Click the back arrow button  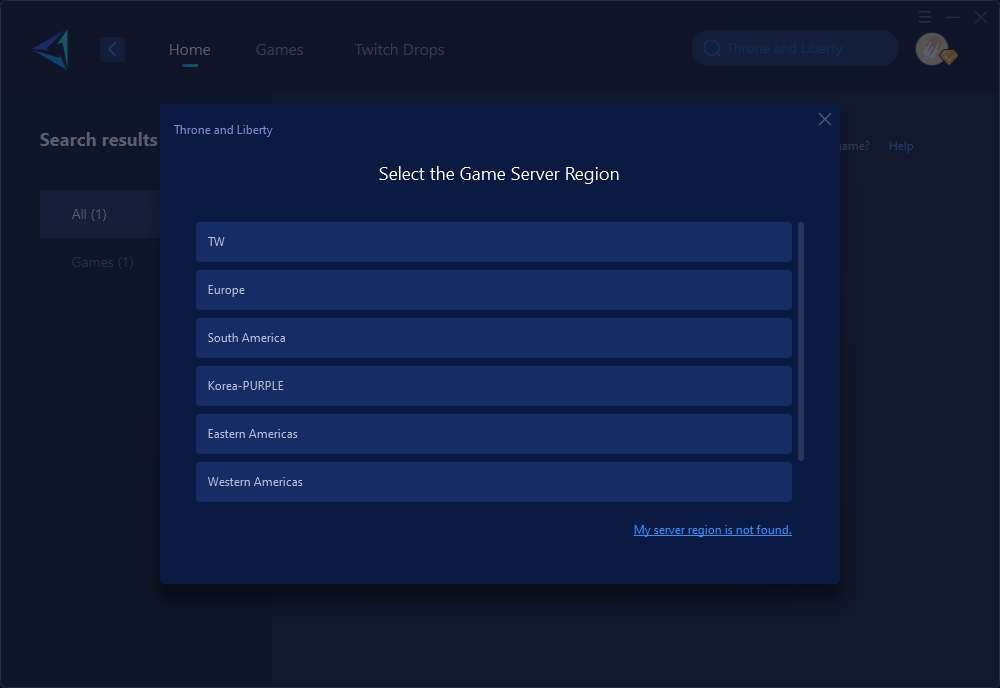pos(112,49)
